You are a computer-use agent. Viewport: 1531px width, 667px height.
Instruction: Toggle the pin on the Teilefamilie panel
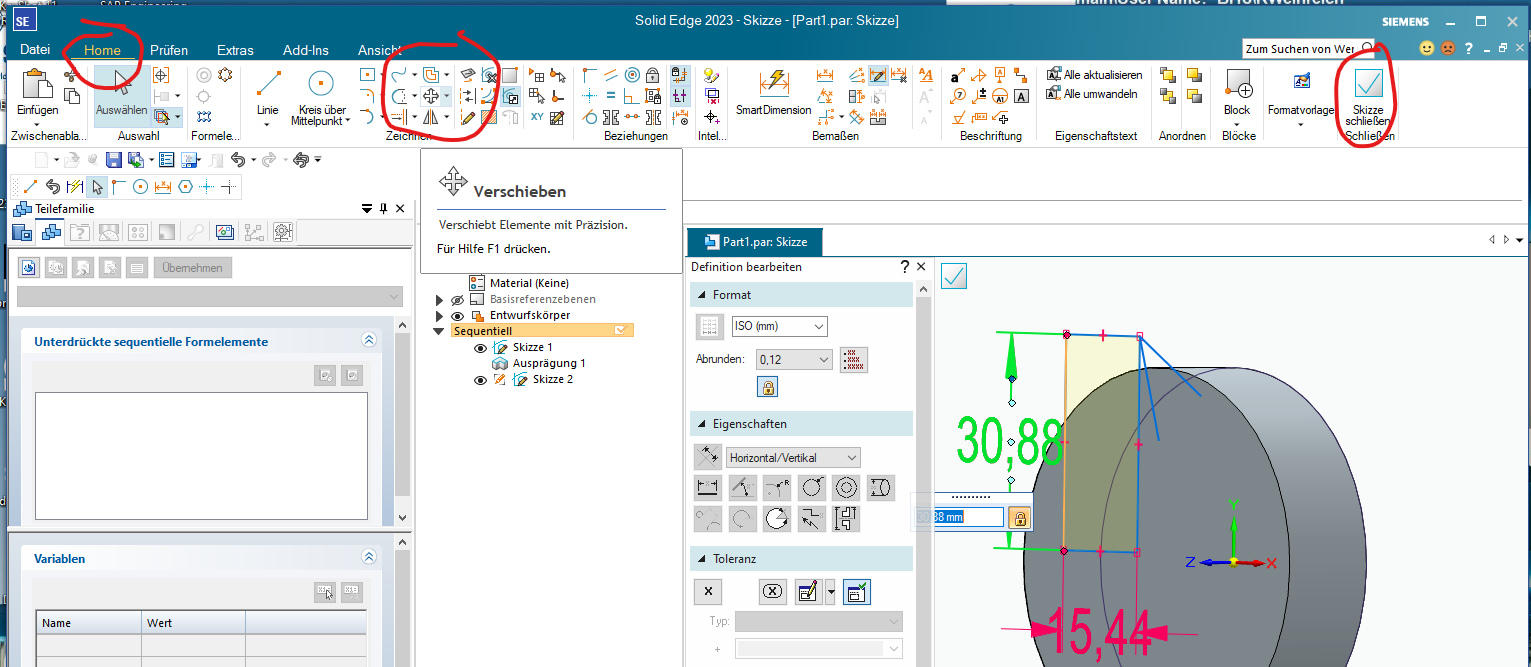point(383,208)
